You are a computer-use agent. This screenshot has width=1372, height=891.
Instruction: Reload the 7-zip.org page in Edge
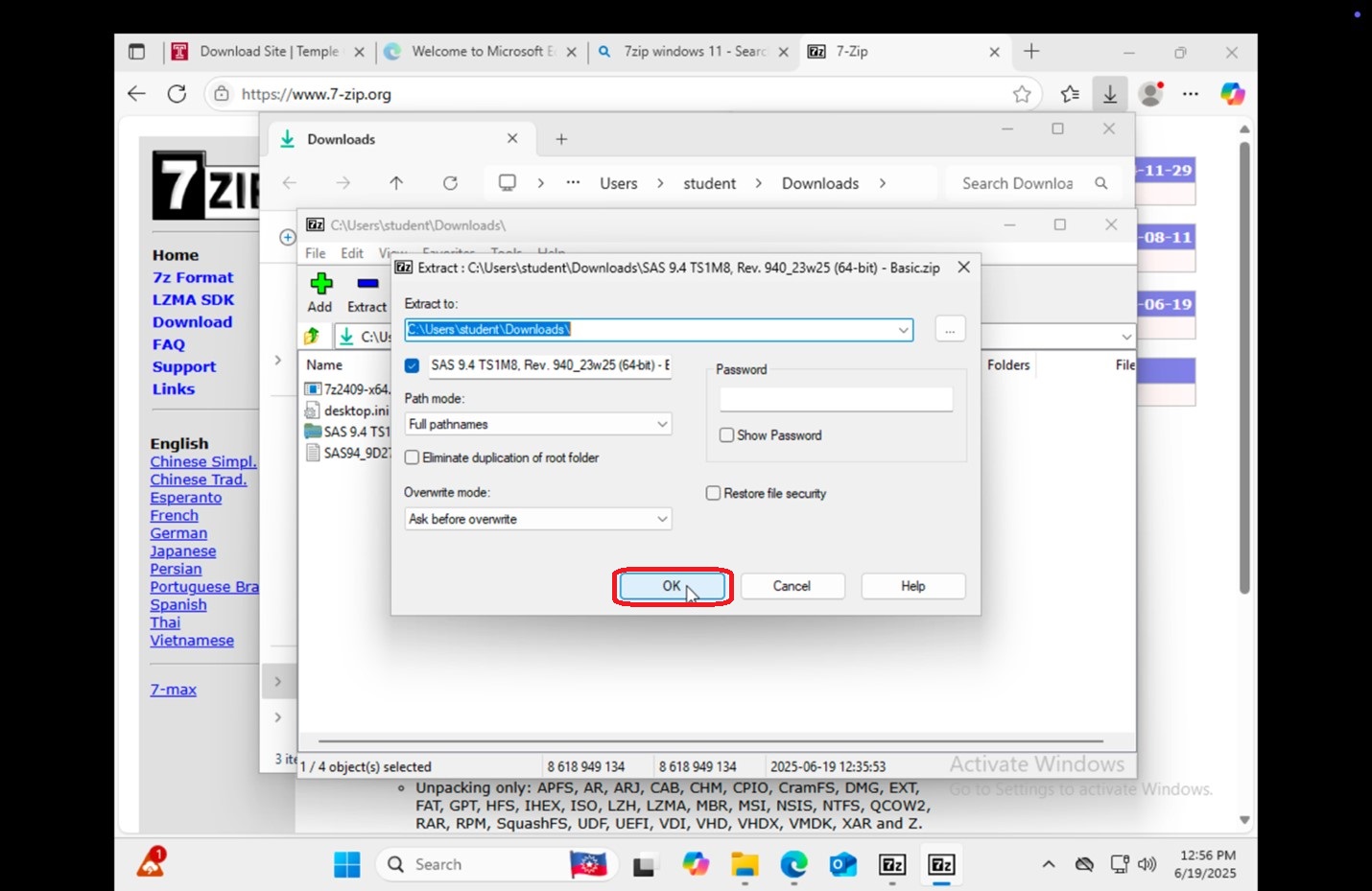point(177,94)
